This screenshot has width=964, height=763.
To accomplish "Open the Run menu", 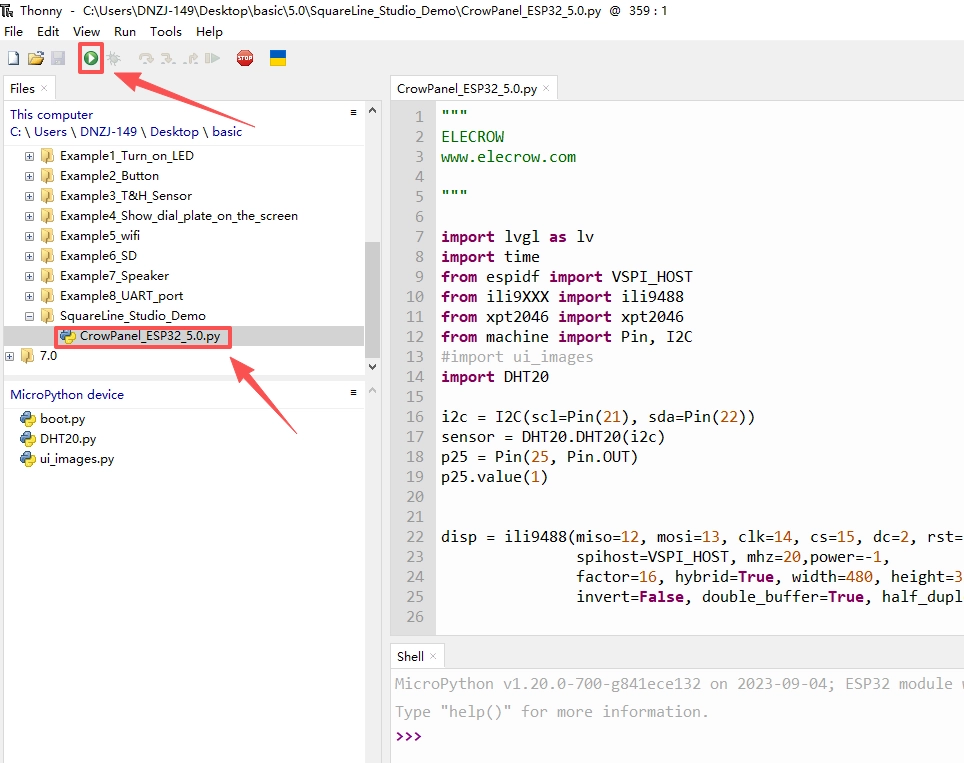I will 125,31.
